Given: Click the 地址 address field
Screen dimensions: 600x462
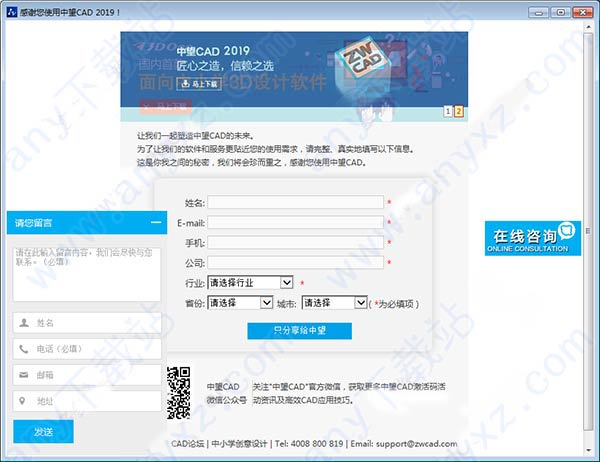Looking at the screenshot, I should [87, 401].
